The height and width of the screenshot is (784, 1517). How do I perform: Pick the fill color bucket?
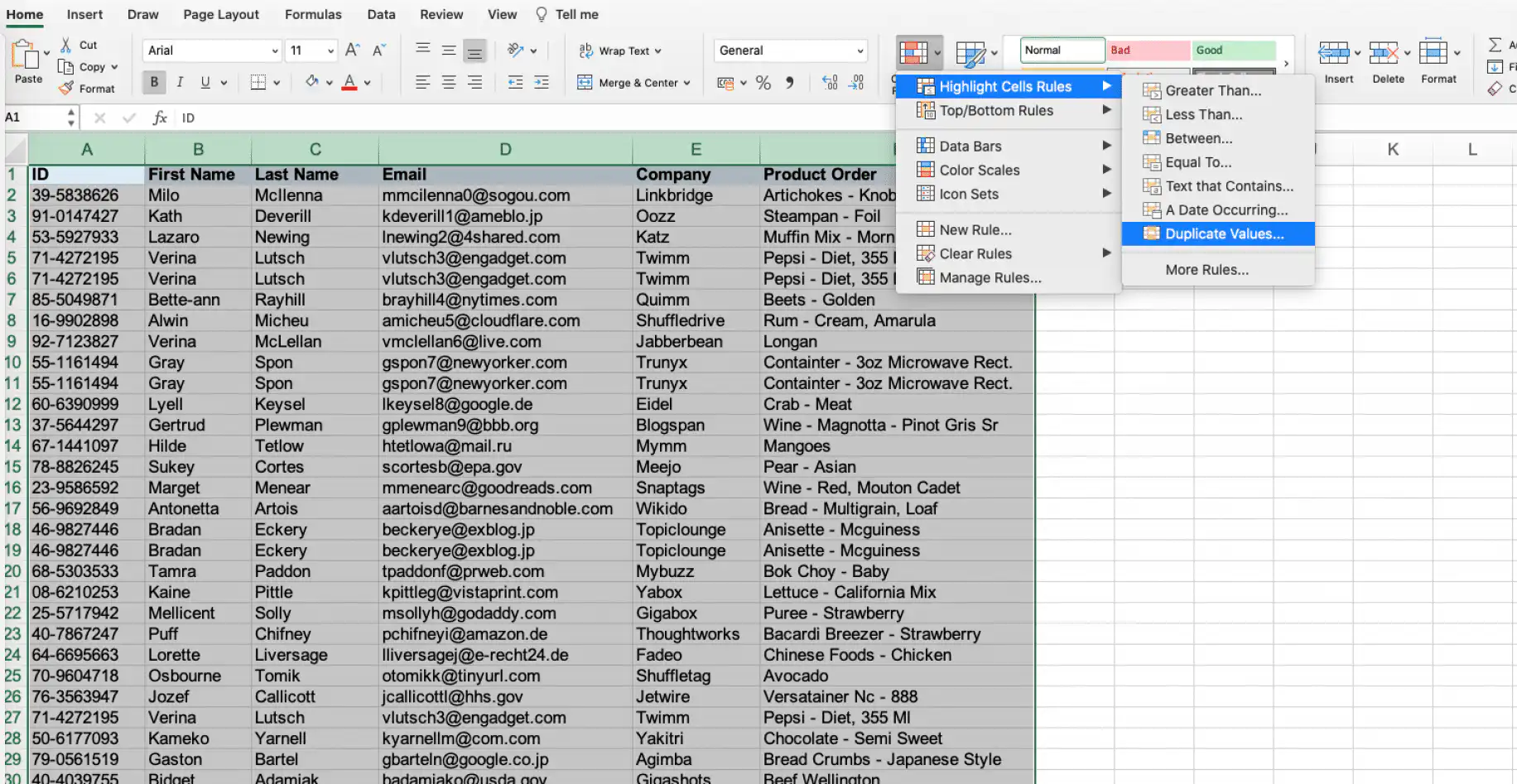312,82
